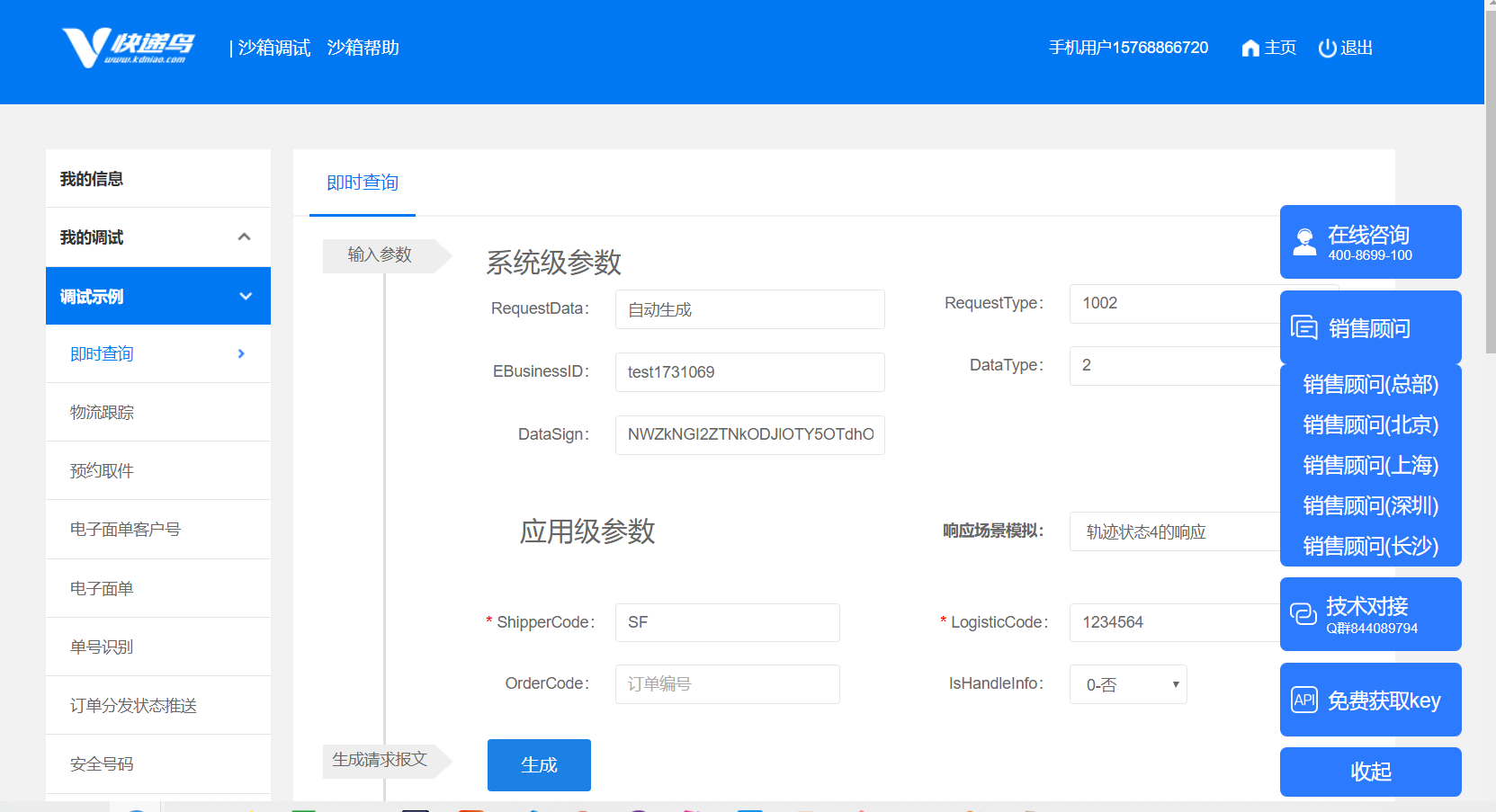The height and width of the screenshot is (812, 1496).
Task: Click the OrderCode input field
Action: (x=727, y=683)
